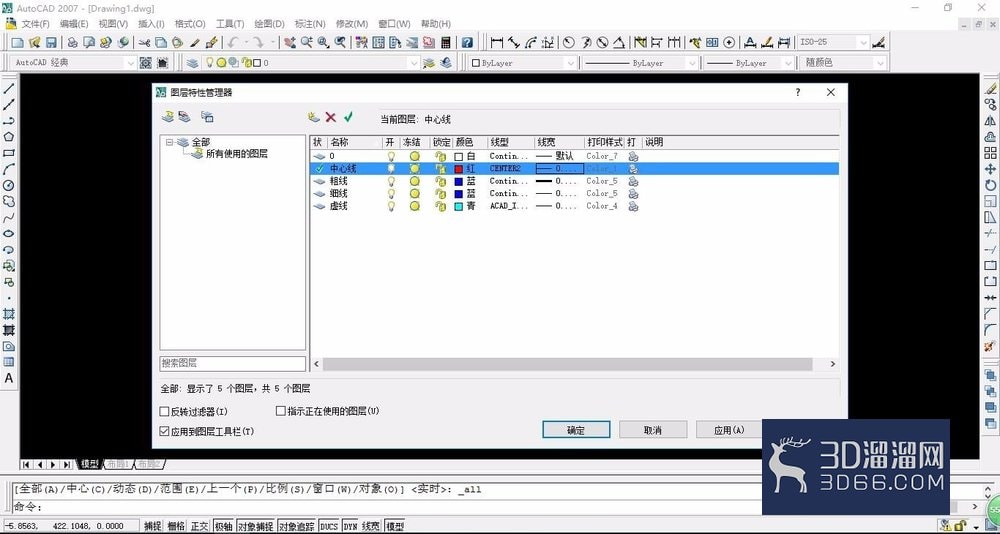Toggle the plot printer icon for layer 0
The width and height of the screenshot is (1000, 534).
[633, 156]
